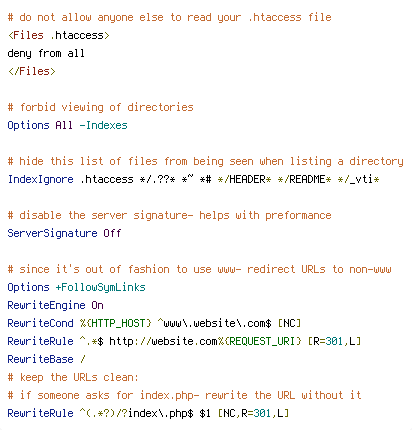
Task: Click the 'http://website.com' URL text
Action: 163,341
